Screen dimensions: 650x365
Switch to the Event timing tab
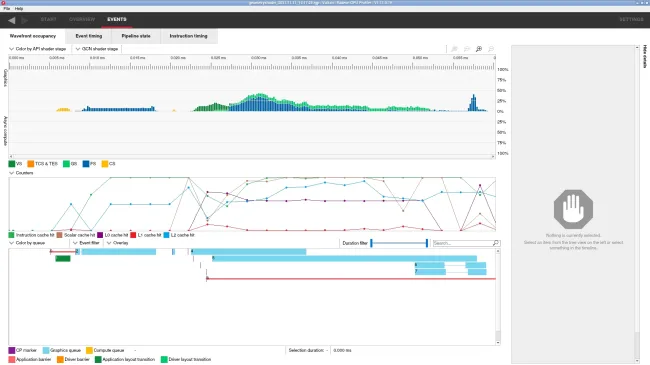pos(89,36)
